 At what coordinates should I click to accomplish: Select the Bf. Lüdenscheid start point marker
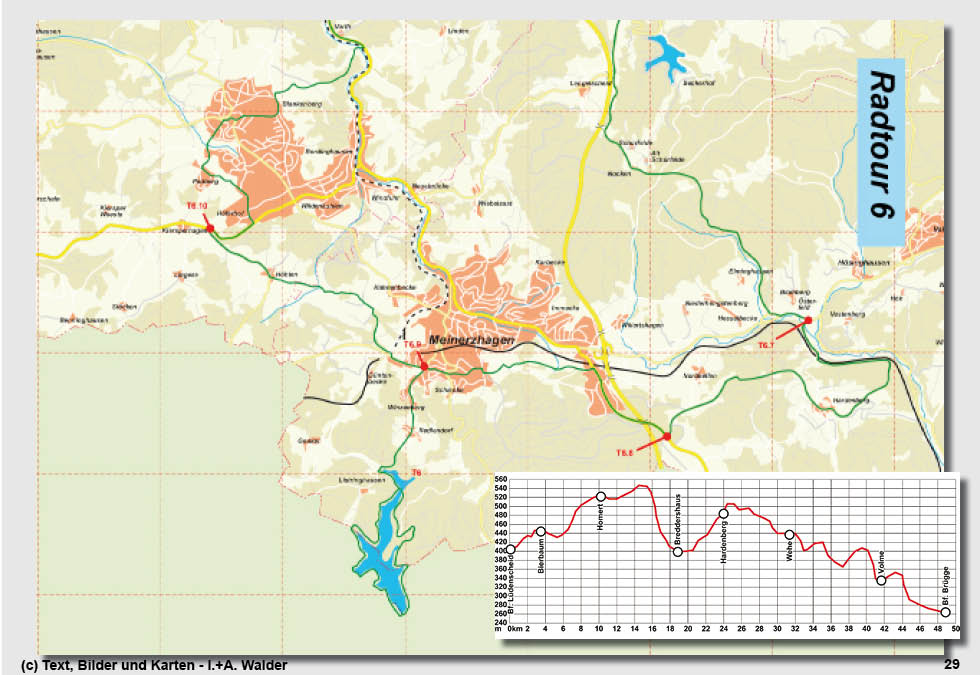[510, 551]
